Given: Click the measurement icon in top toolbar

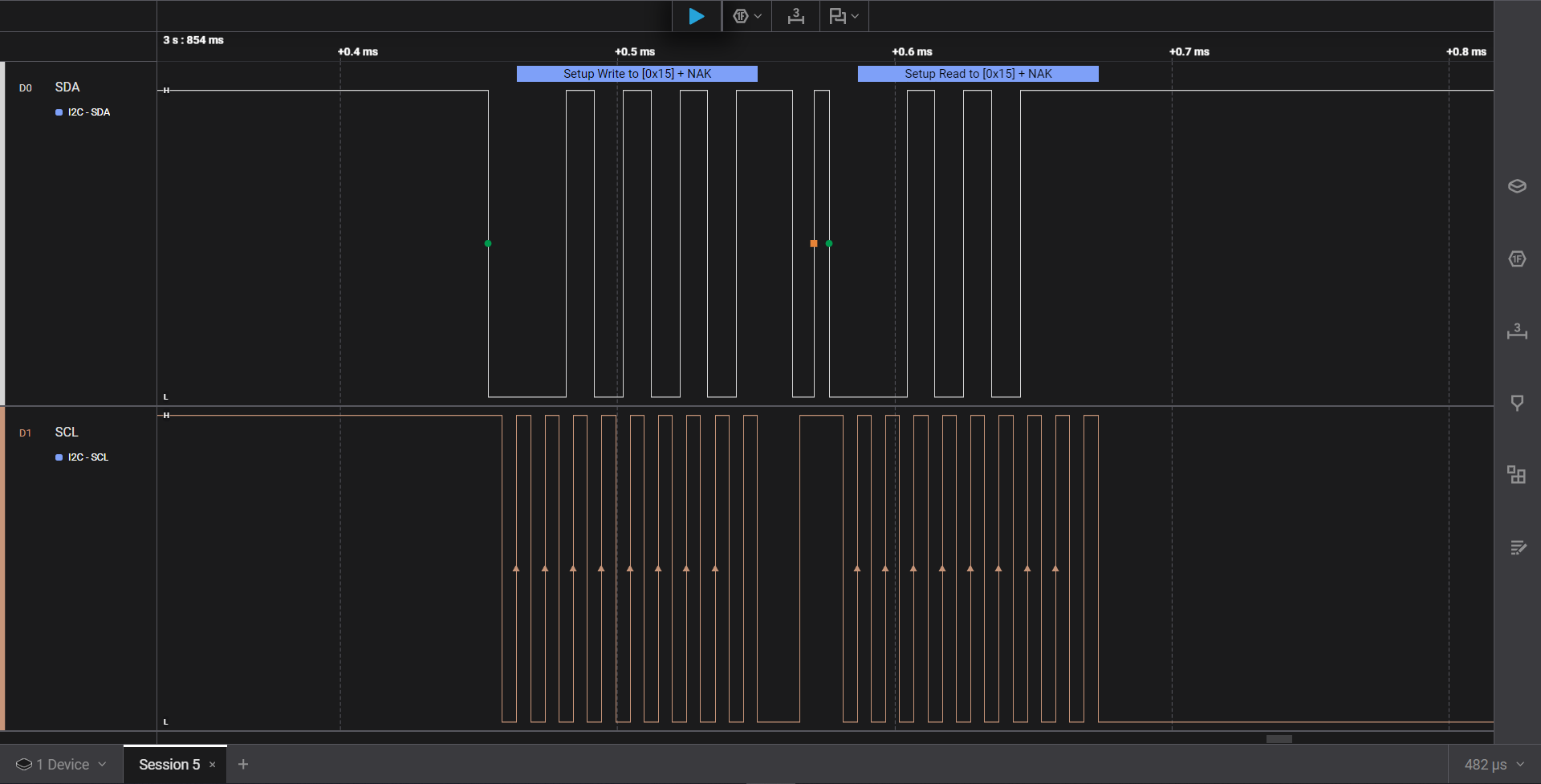Looking at the screenshot, I should [x=795, y=16].
